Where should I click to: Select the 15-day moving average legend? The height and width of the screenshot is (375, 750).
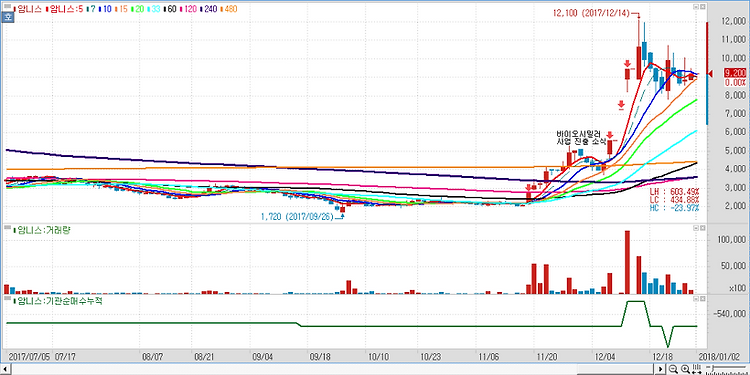[122, 8]
